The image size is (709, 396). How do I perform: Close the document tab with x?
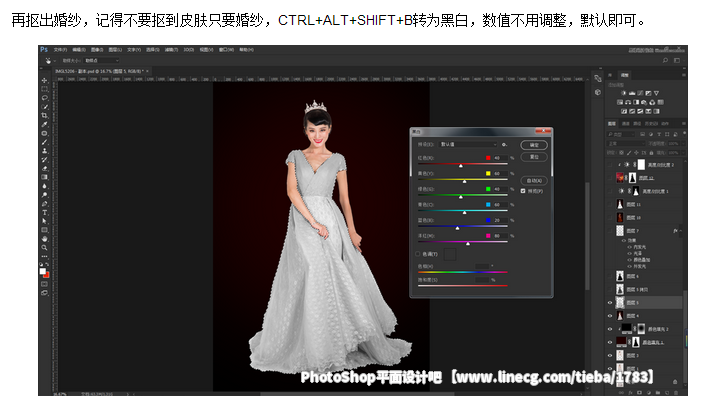coord(147,71)
